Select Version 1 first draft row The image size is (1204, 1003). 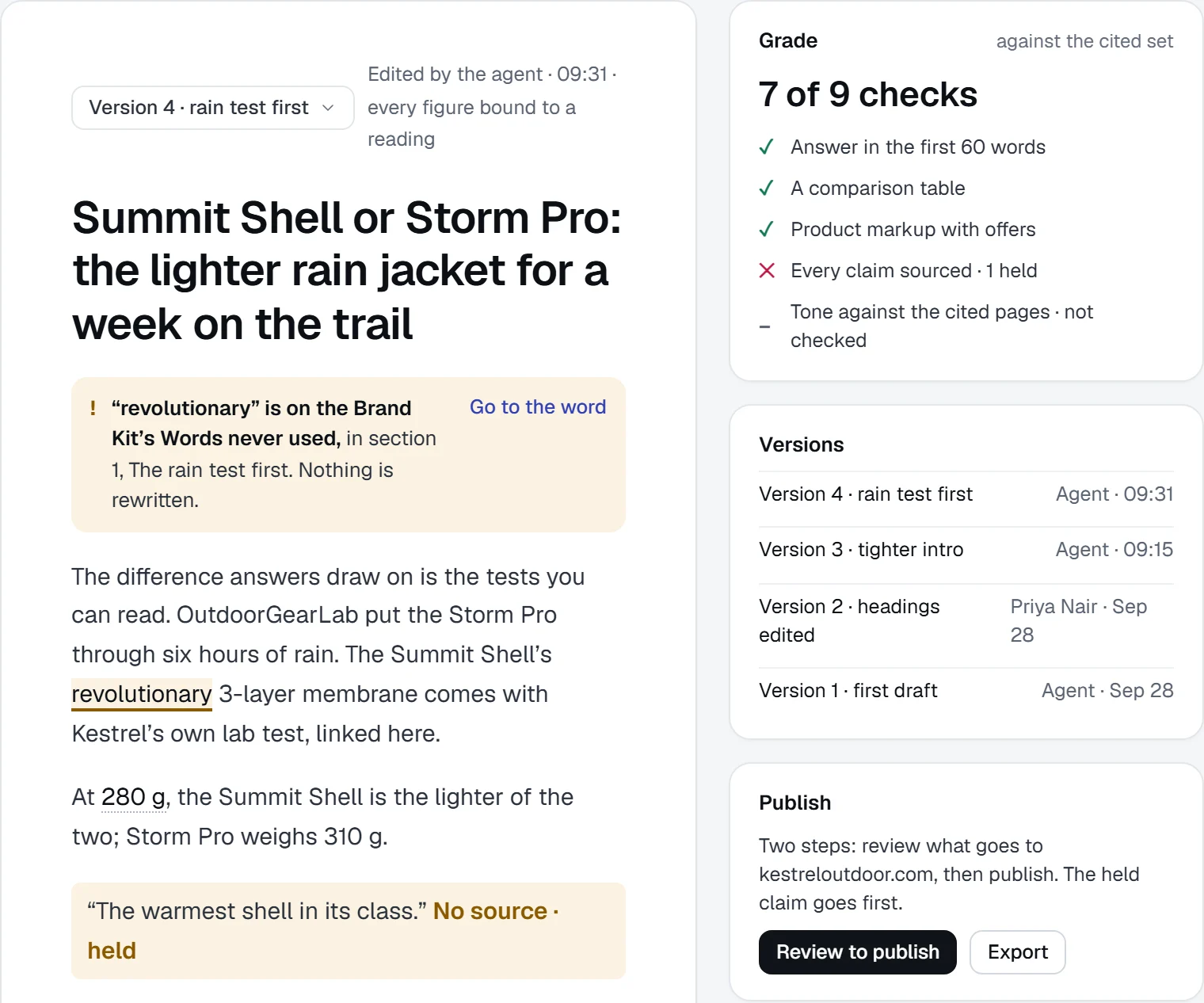pos(966,691)
